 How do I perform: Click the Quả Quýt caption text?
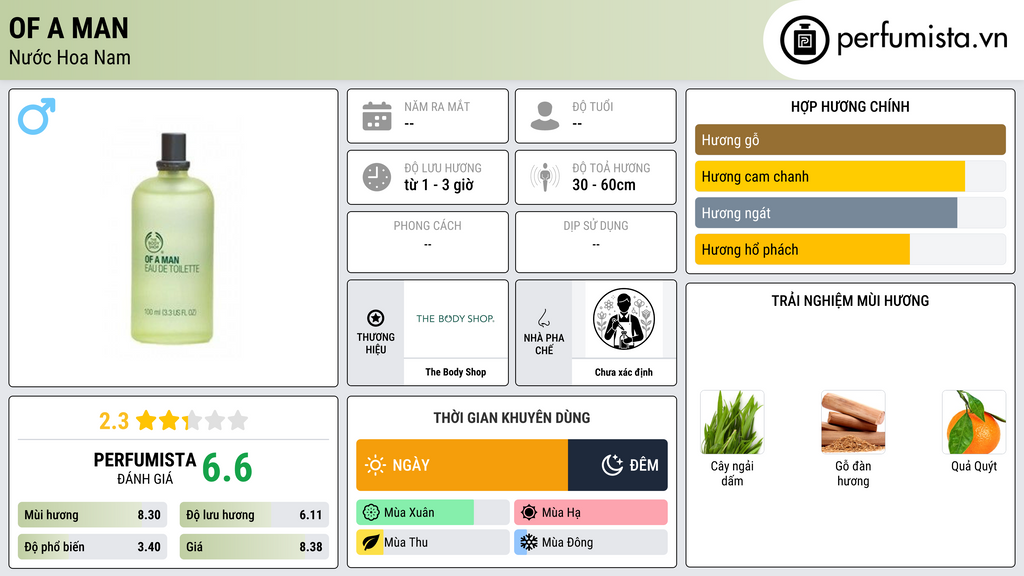[974, 466]
